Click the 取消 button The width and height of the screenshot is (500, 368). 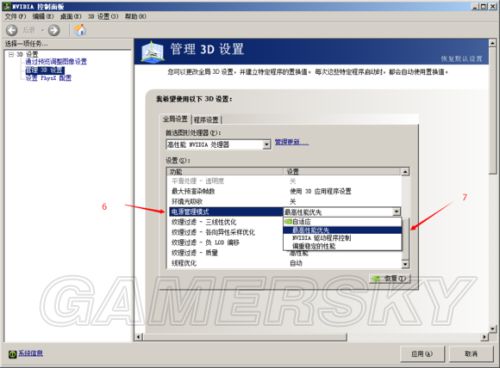point(471,354)
